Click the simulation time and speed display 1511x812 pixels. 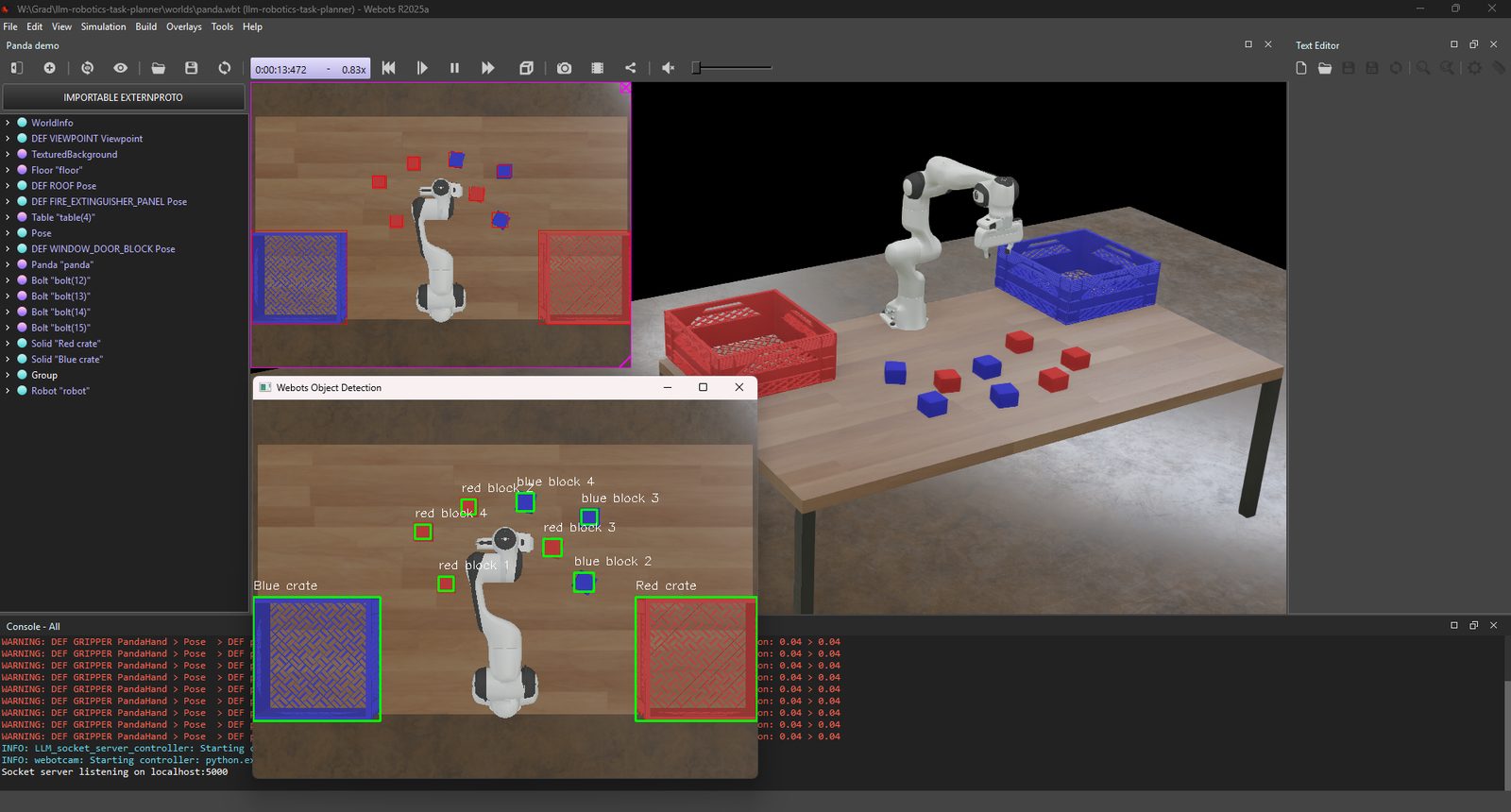click(310, 69)
